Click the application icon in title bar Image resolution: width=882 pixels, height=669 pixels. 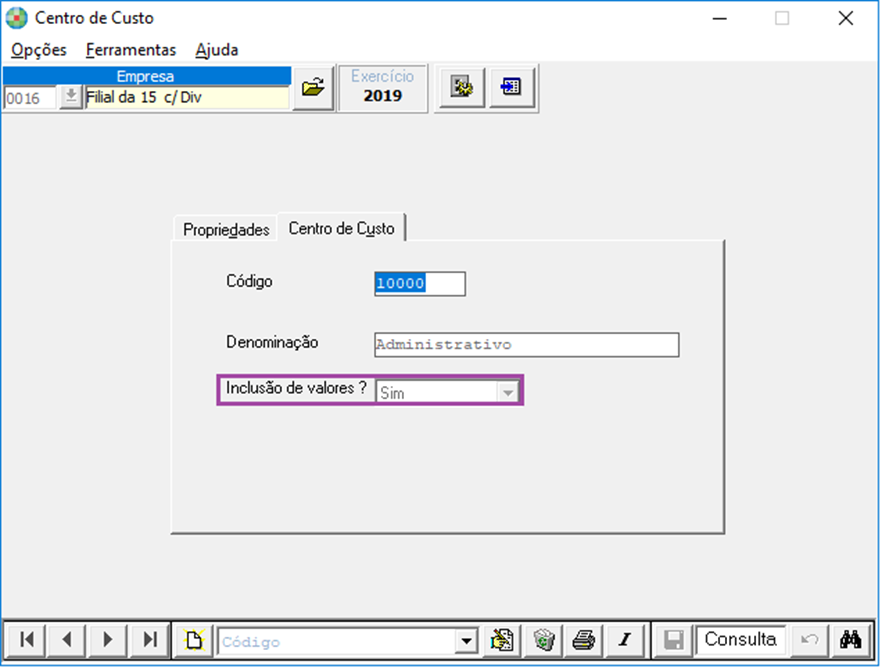click(16, 18)
